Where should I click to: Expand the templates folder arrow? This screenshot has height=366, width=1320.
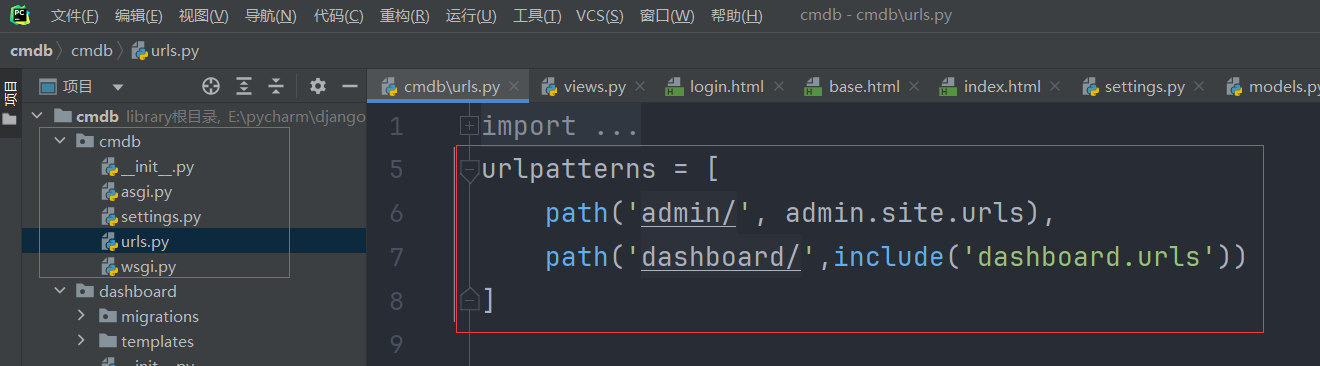(82, 341)
